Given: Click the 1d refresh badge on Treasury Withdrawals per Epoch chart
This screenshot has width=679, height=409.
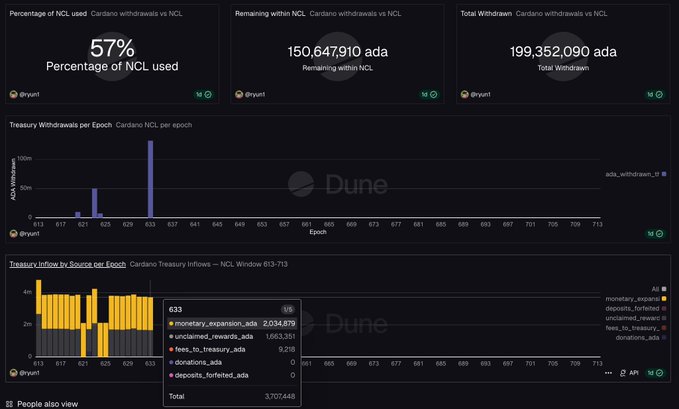Looking at the screenshot, I should tap(655, 234).
